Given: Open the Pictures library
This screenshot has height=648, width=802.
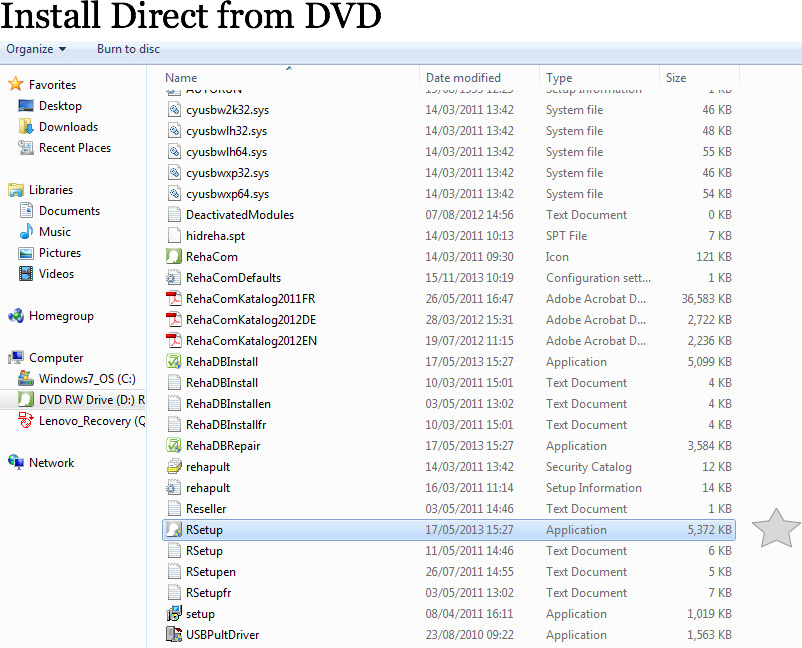Looking at the screenshot, I should [x=60, y=253].
